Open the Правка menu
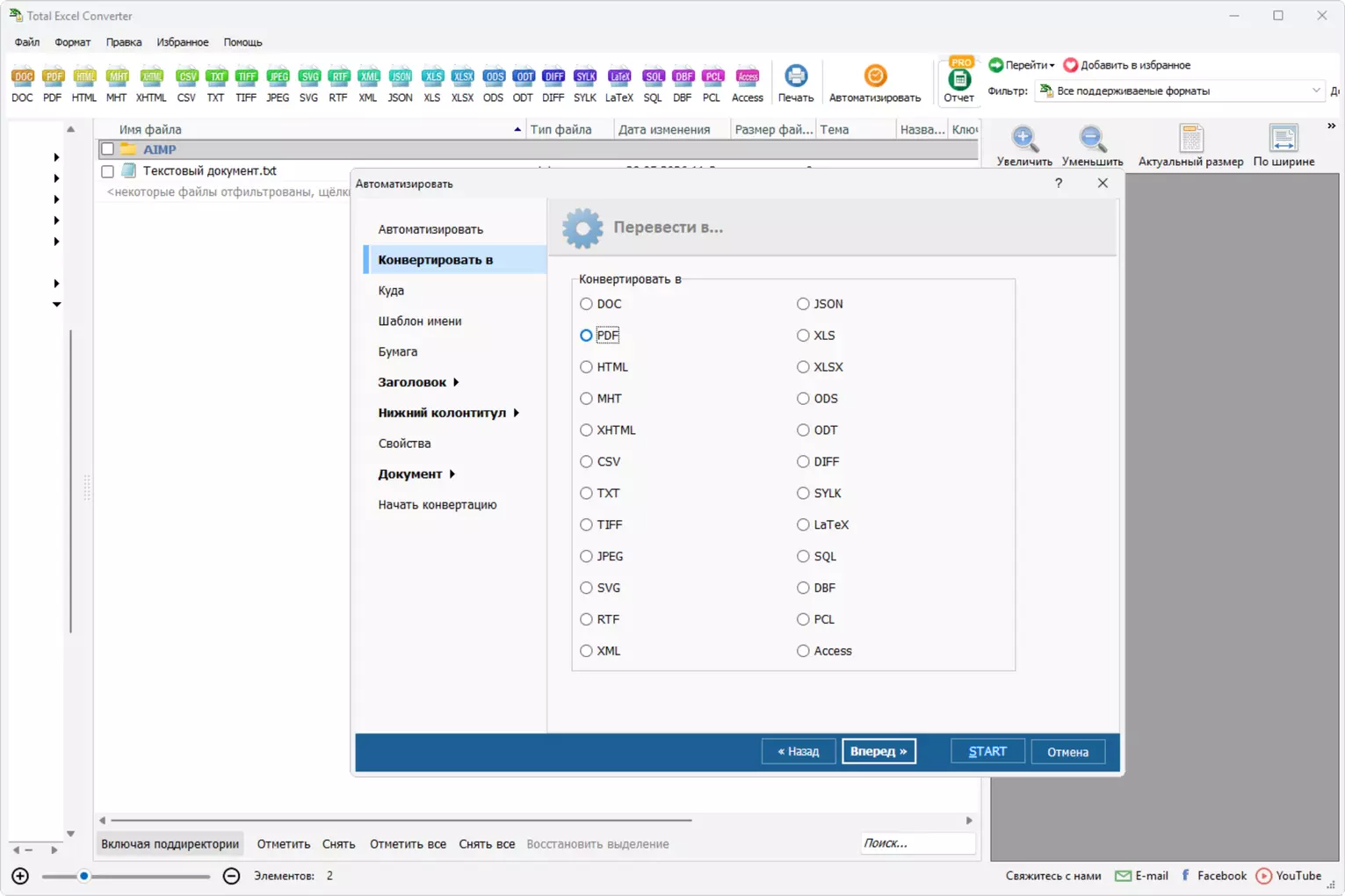 click(x=124, y=42)
